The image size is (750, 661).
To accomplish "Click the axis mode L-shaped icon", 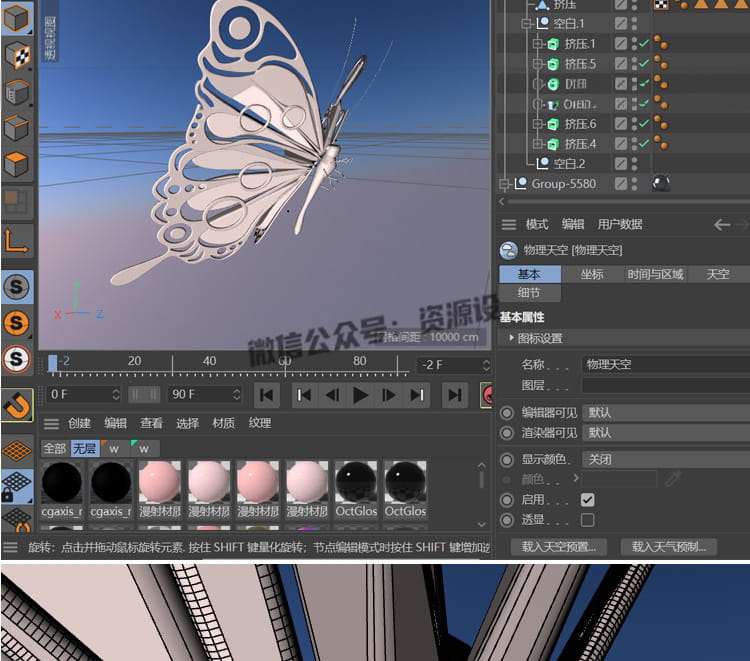I will tap(17, 240).
